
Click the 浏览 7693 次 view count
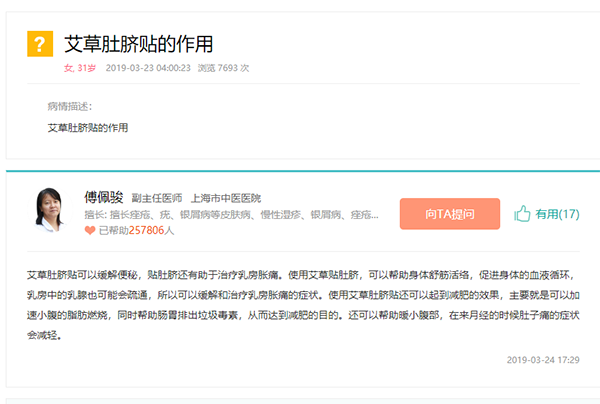pos(223,68)
